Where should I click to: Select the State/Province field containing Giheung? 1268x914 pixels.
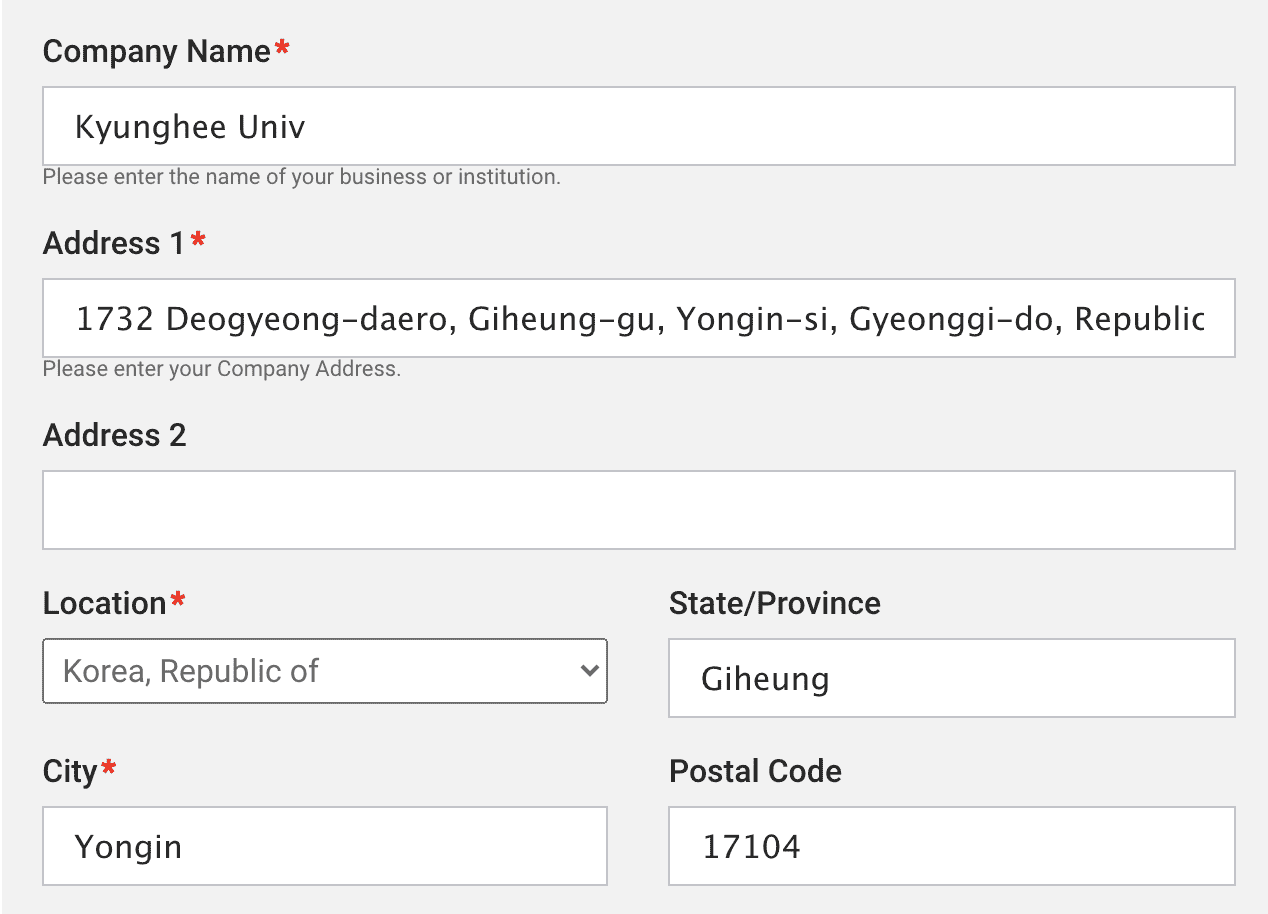(951, 678)
